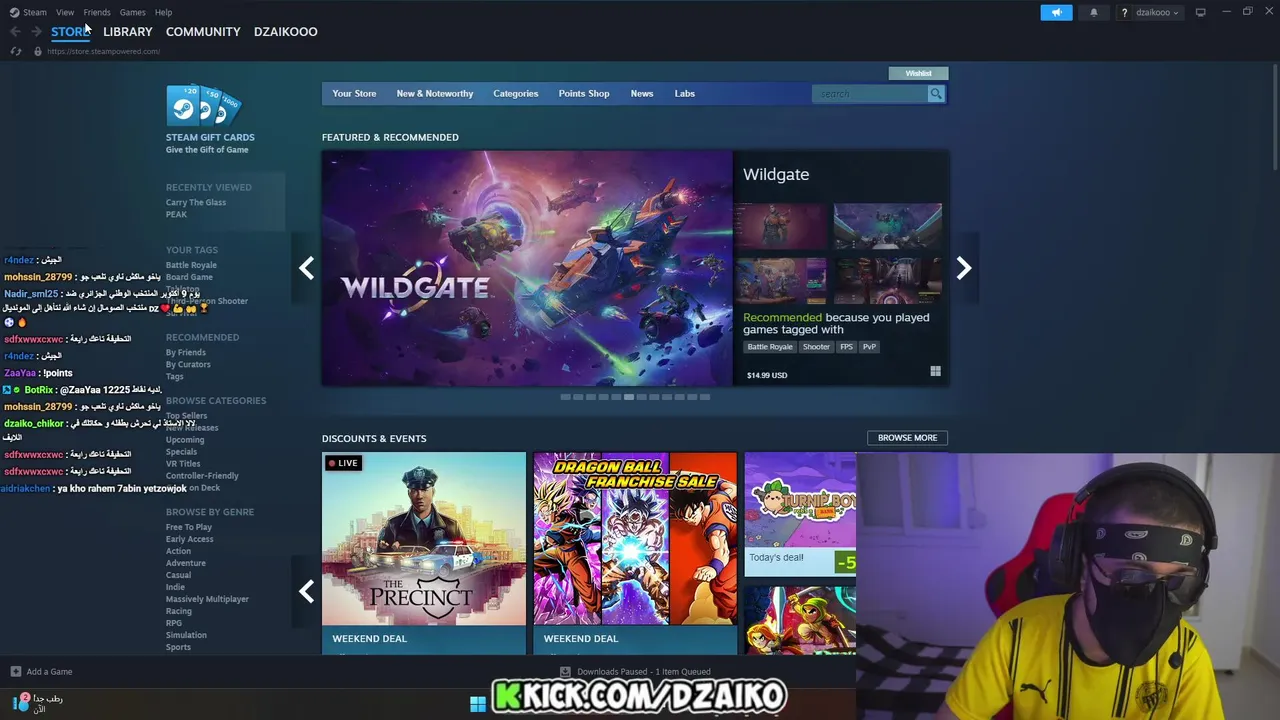This screenshot has width=1280, height=720.
Task: Open the Games menu
Action: pyautogui.click(x=132, y=12)
